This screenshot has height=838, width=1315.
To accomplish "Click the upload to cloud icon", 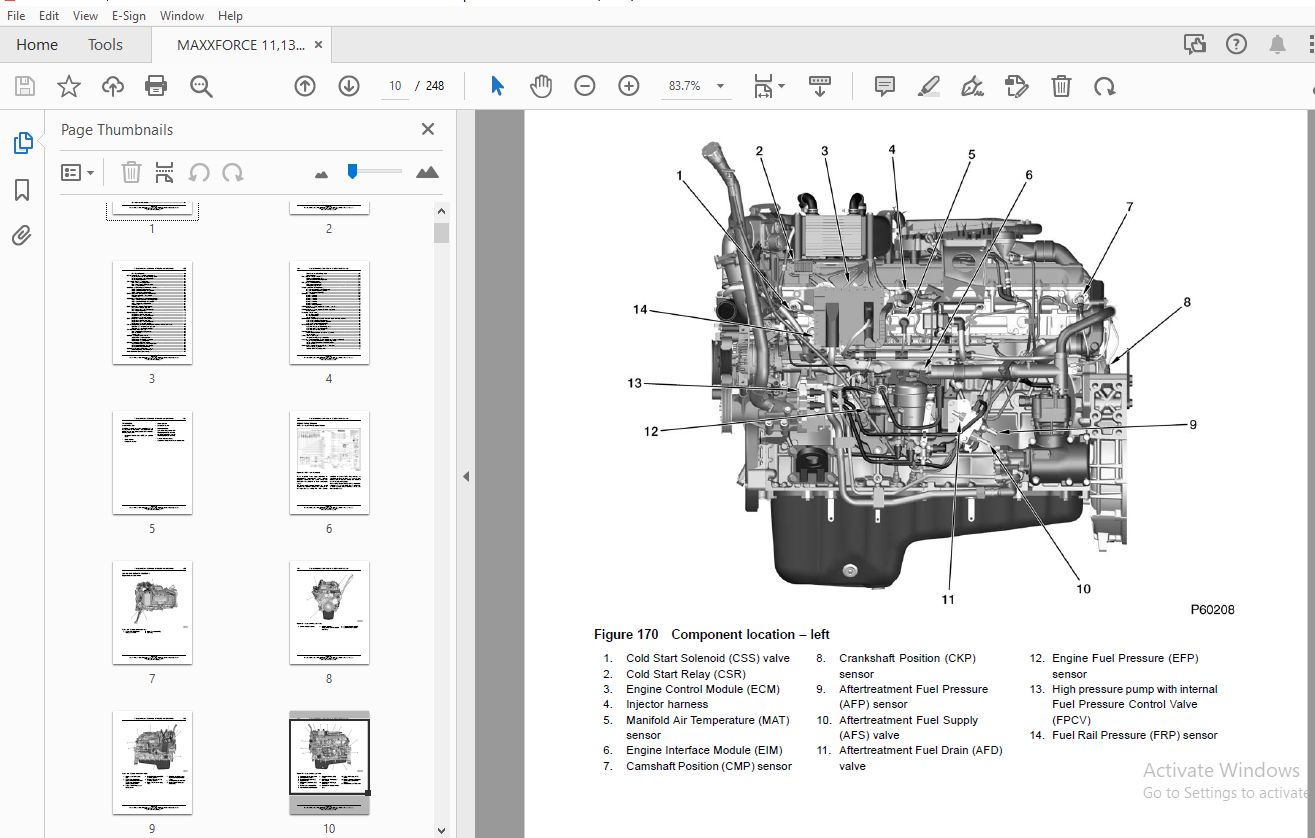I will [113, 86].
